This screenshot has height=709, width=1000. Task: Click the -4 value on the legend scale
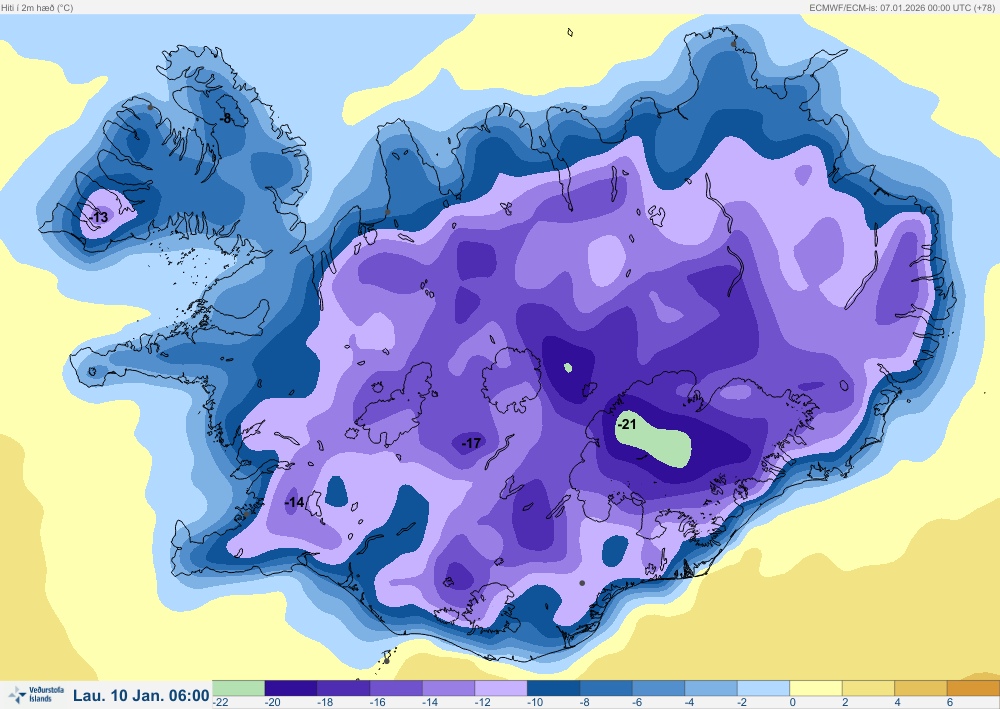pyautogui.click(x=691, y=702)
